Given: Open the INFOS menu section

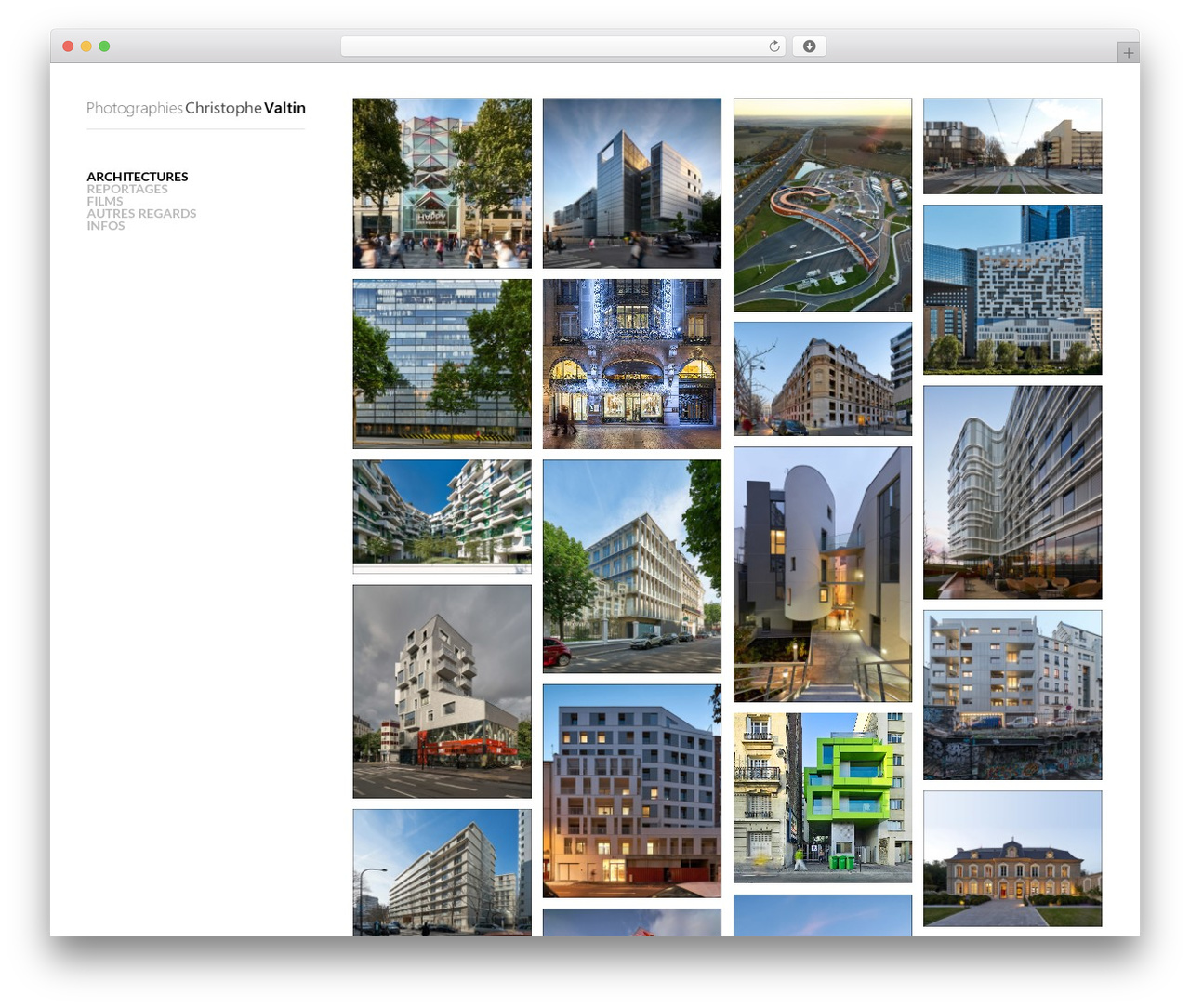Looking at the screenshot, I should pyautogui.click(x=106, y=225).
